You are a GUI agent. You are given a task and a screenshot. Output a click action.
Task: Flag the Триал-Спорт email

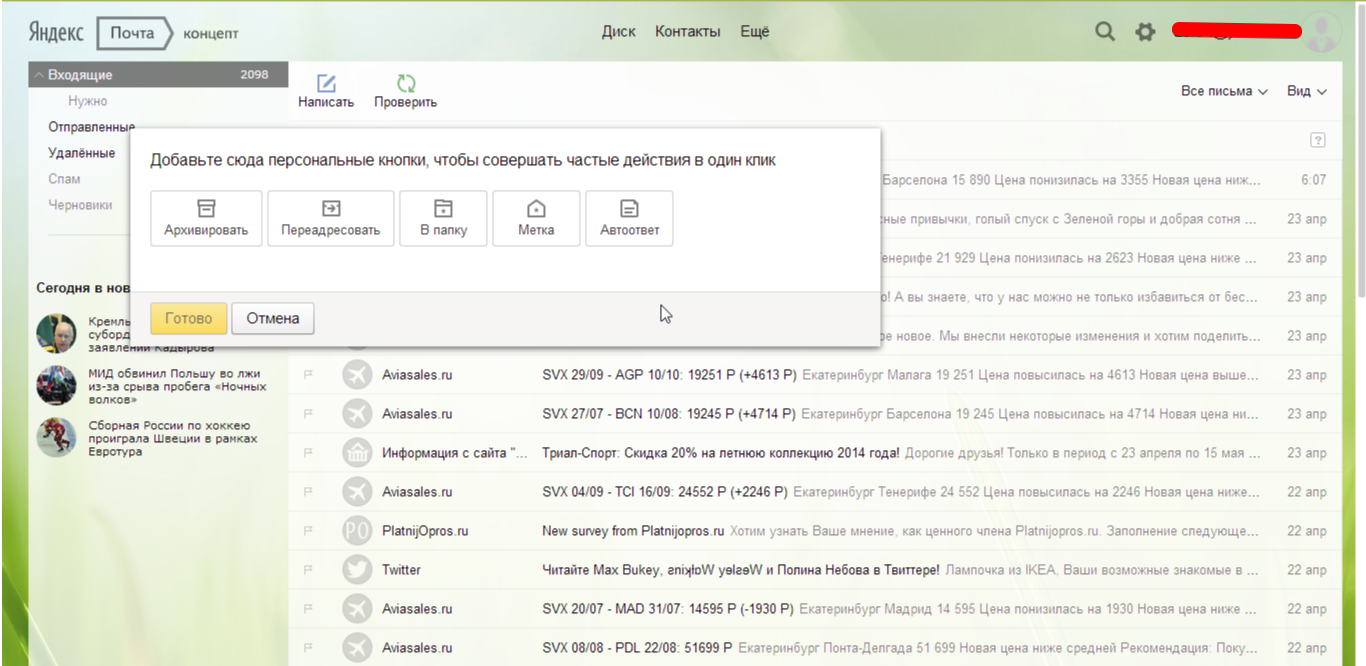click(308, 453)
